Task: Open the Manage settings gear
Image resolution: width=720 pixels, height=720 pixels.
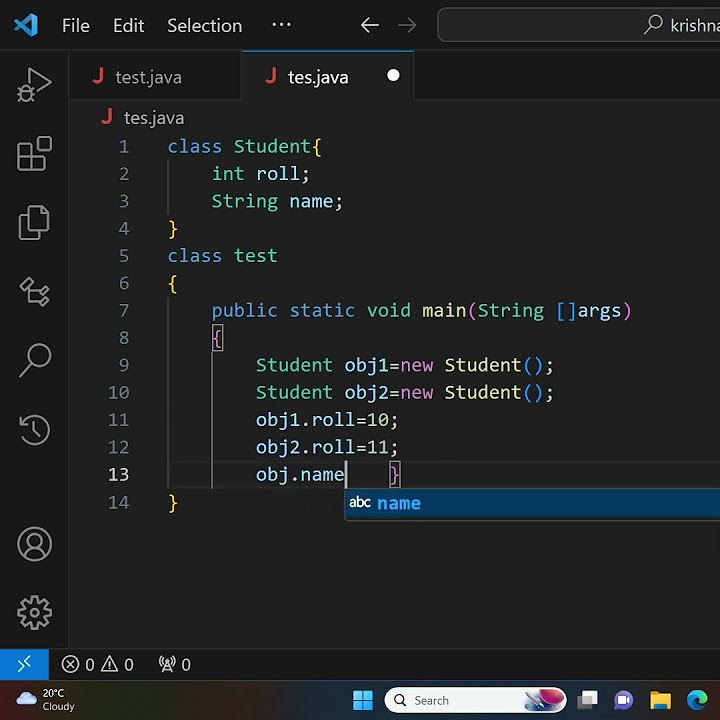Action: click(x=34, y=613)
